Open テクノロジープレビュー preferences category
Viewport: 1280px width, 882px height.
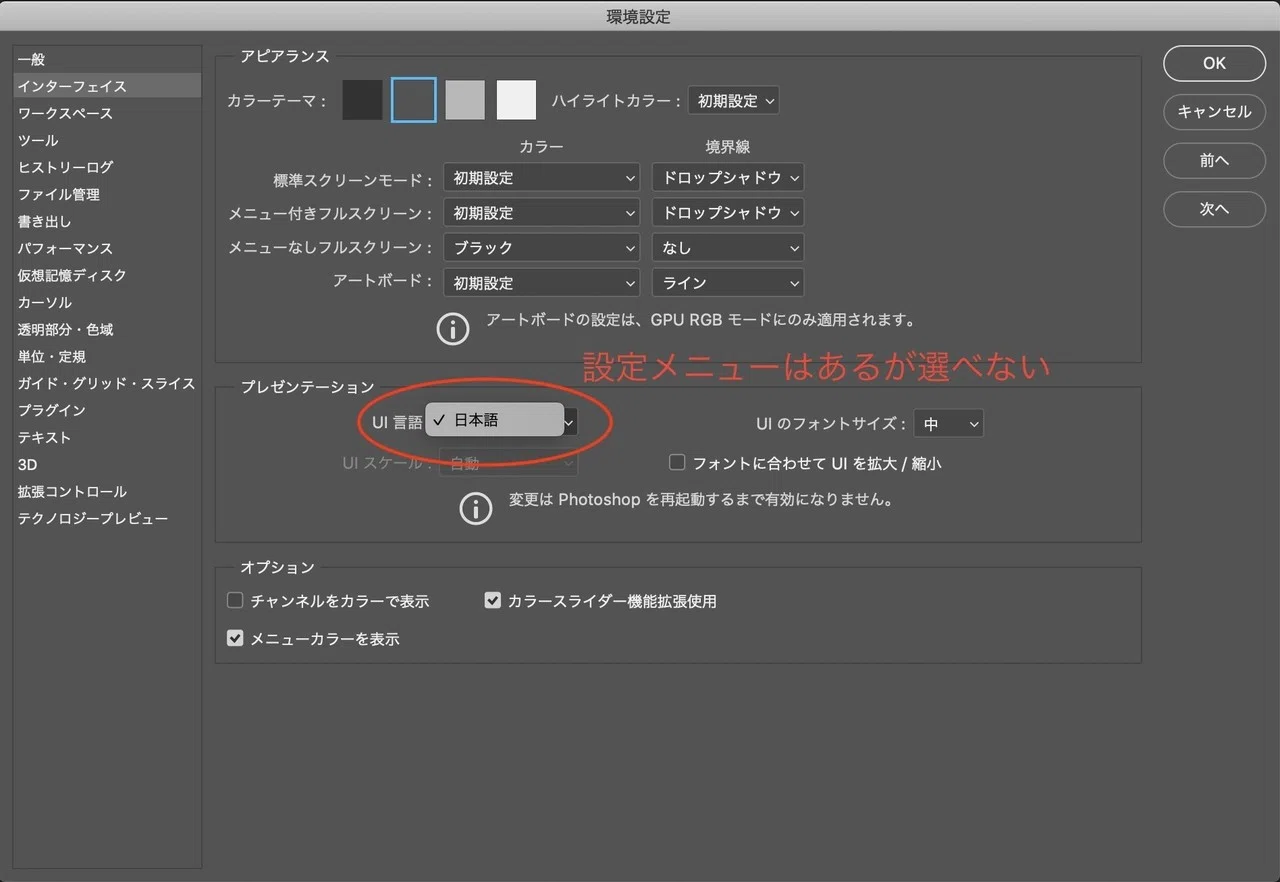[107, 519]
